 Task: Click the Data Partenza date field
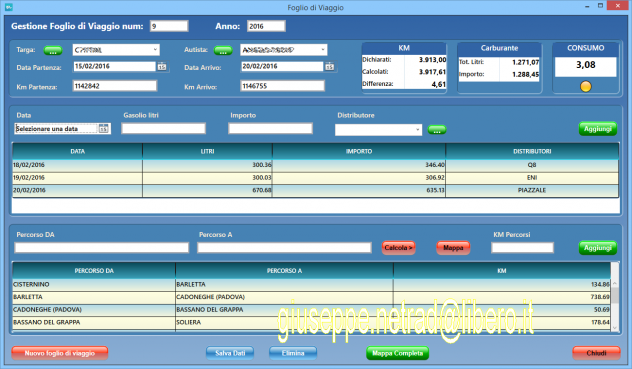pos(114,66)
